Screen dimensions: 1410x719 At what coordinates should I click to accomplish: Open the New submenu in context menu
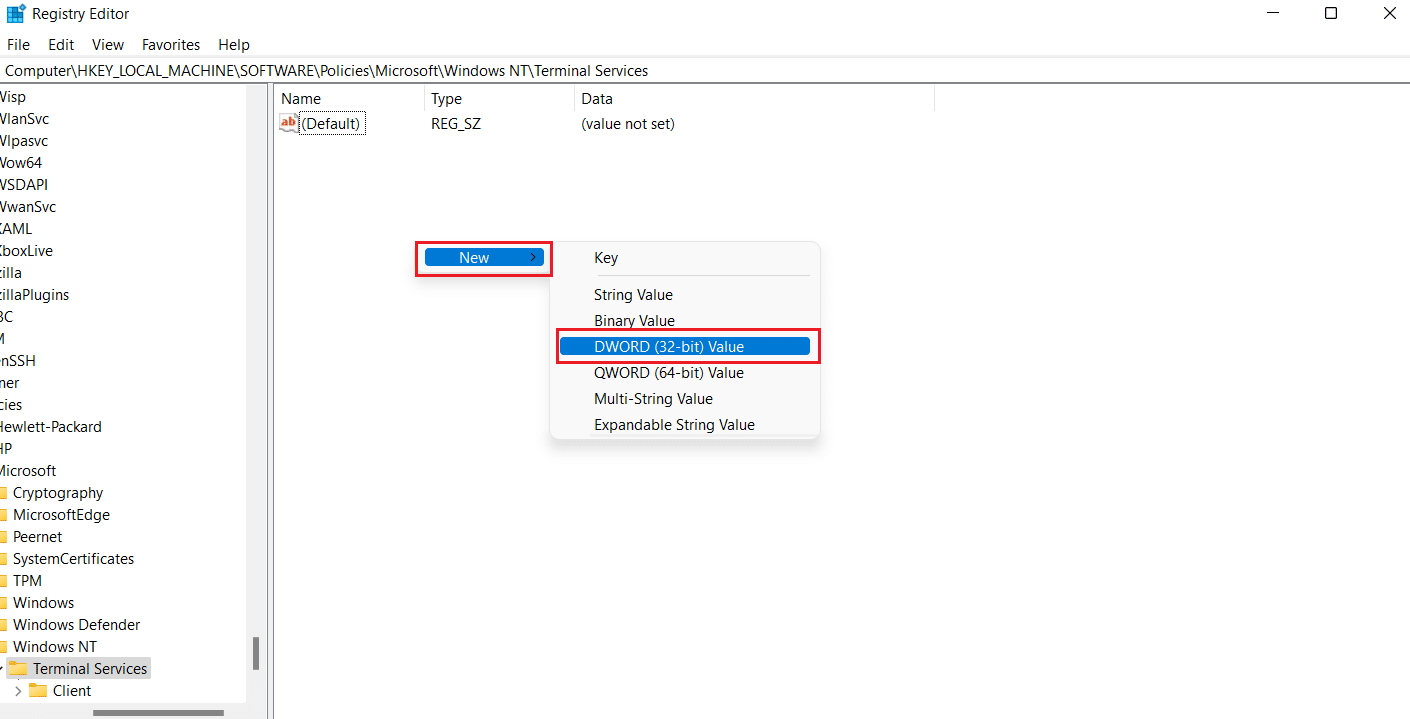click(484, 258)
